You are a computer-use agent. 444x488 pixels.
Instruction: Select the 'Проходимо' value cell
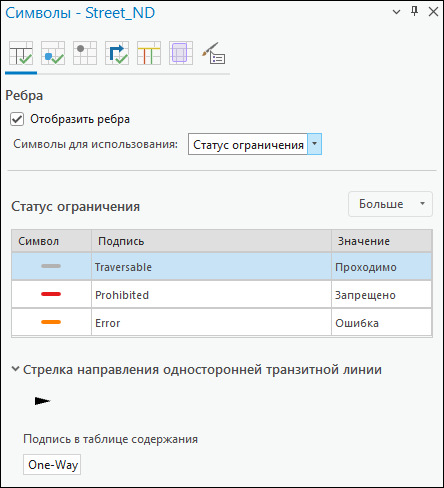(x=382, y=266)
